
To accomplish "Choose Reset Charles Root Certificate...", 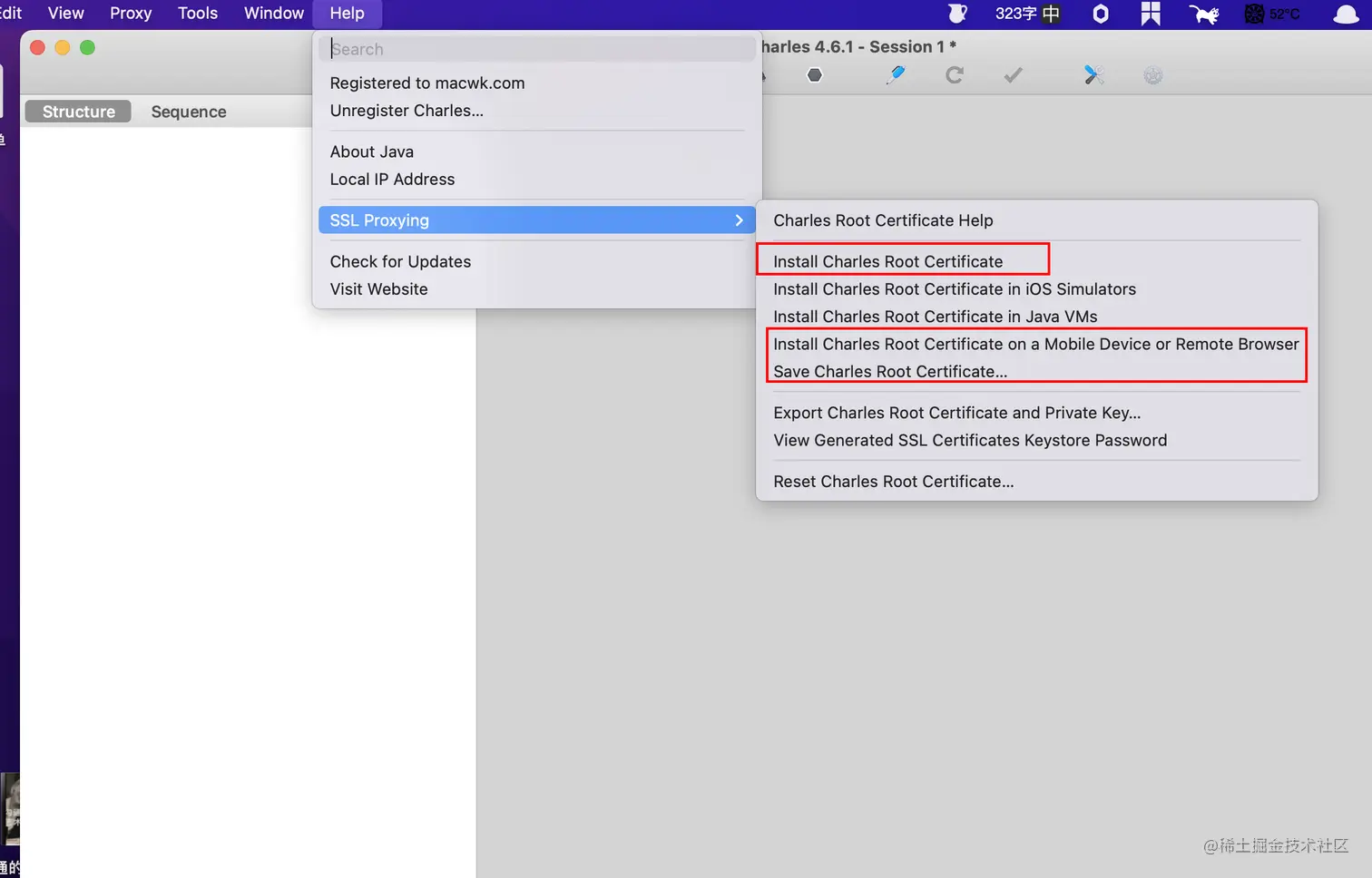I will point(1036,482).
